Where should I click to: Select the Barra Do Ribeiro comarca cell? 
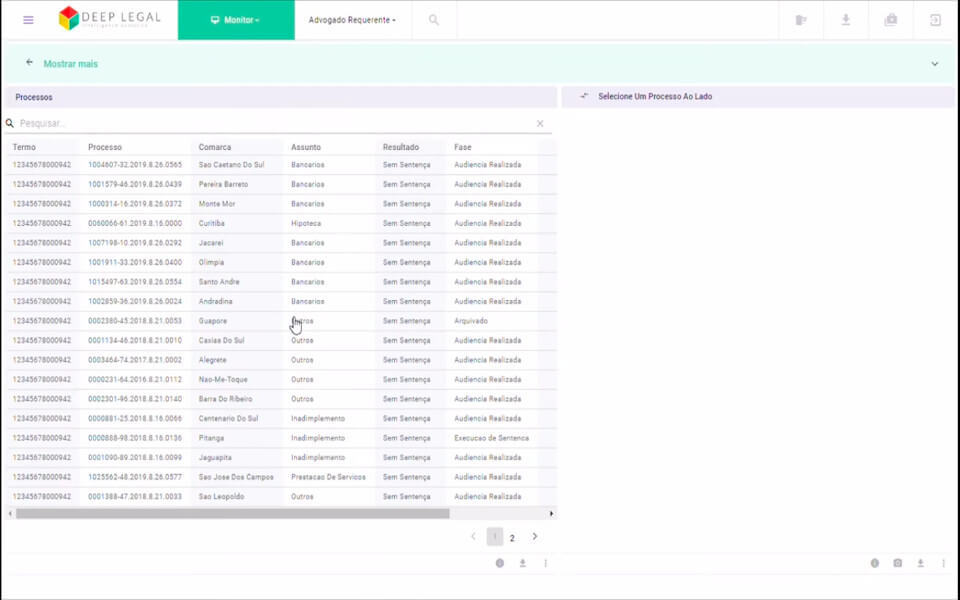pyautogui.click(x=225, y=399)
